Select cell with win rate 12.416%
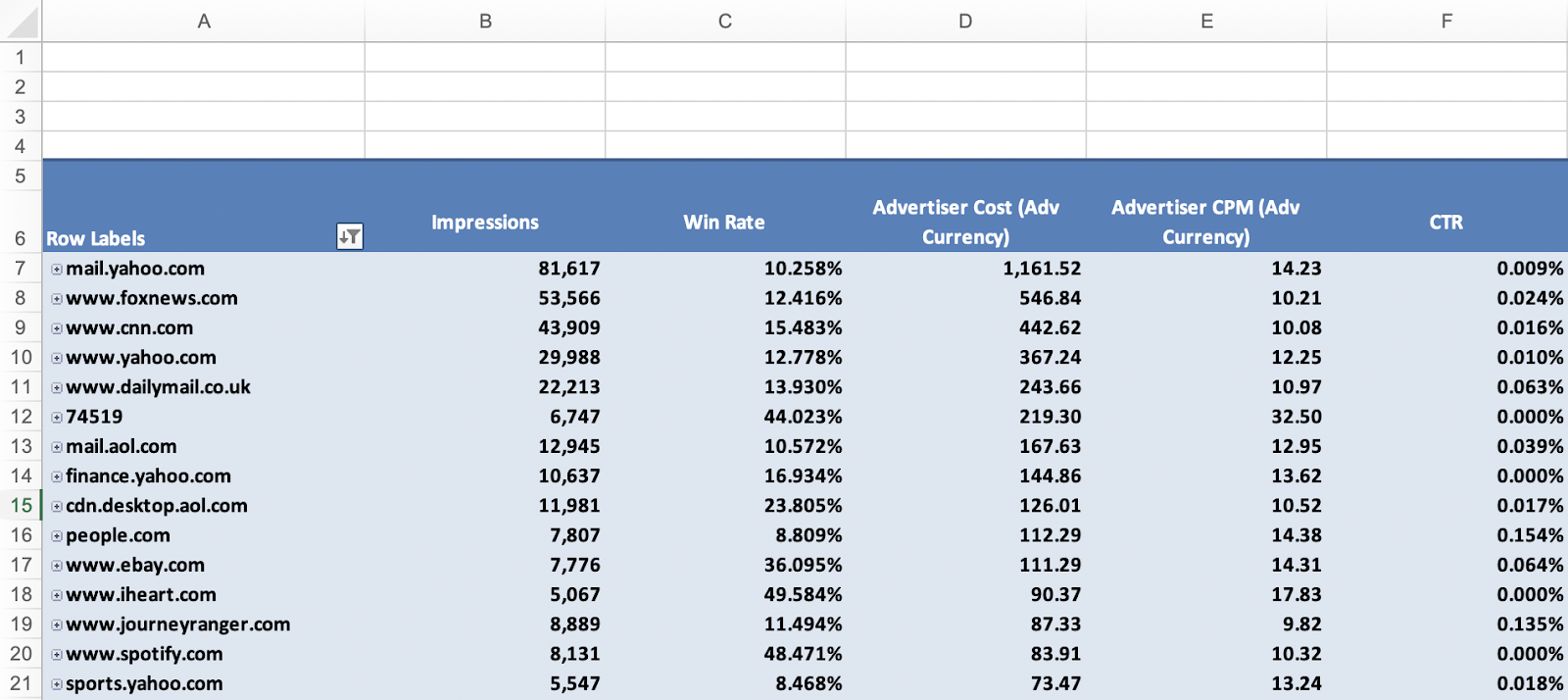The height and width of the screenshot is (700, 1568). pos(725,298)
